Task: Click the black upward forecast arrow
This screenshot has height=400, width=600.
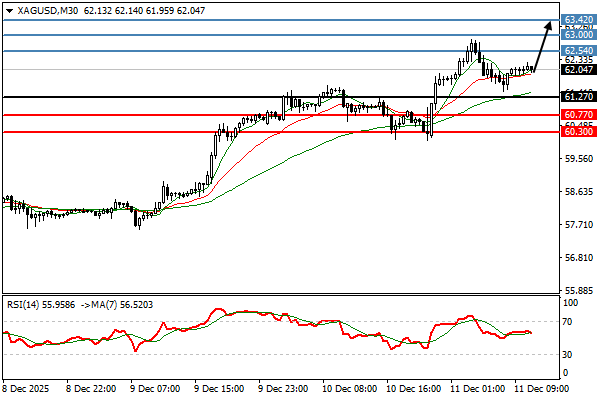Action: click(x=543, y=45)
